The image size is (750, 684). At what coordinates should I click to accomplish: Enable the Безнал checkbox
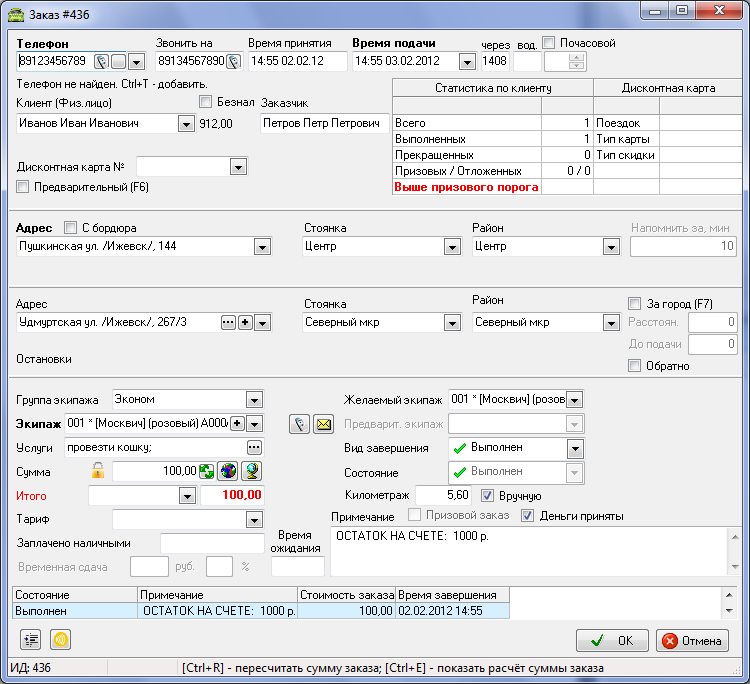[206, 102]
